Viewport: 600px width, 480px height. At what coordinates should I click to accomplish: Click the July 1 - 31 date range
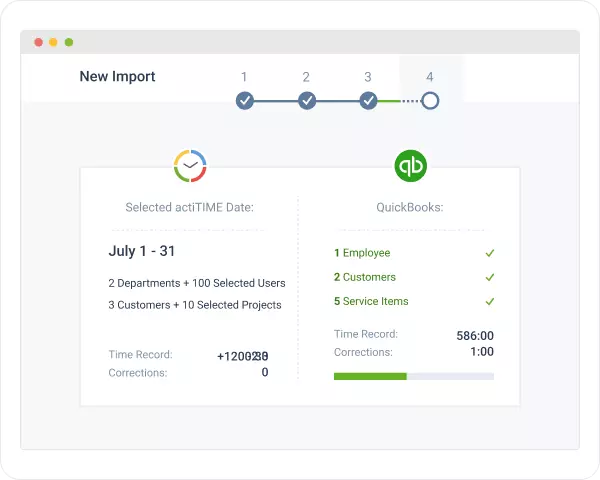[x=142, y=251]
